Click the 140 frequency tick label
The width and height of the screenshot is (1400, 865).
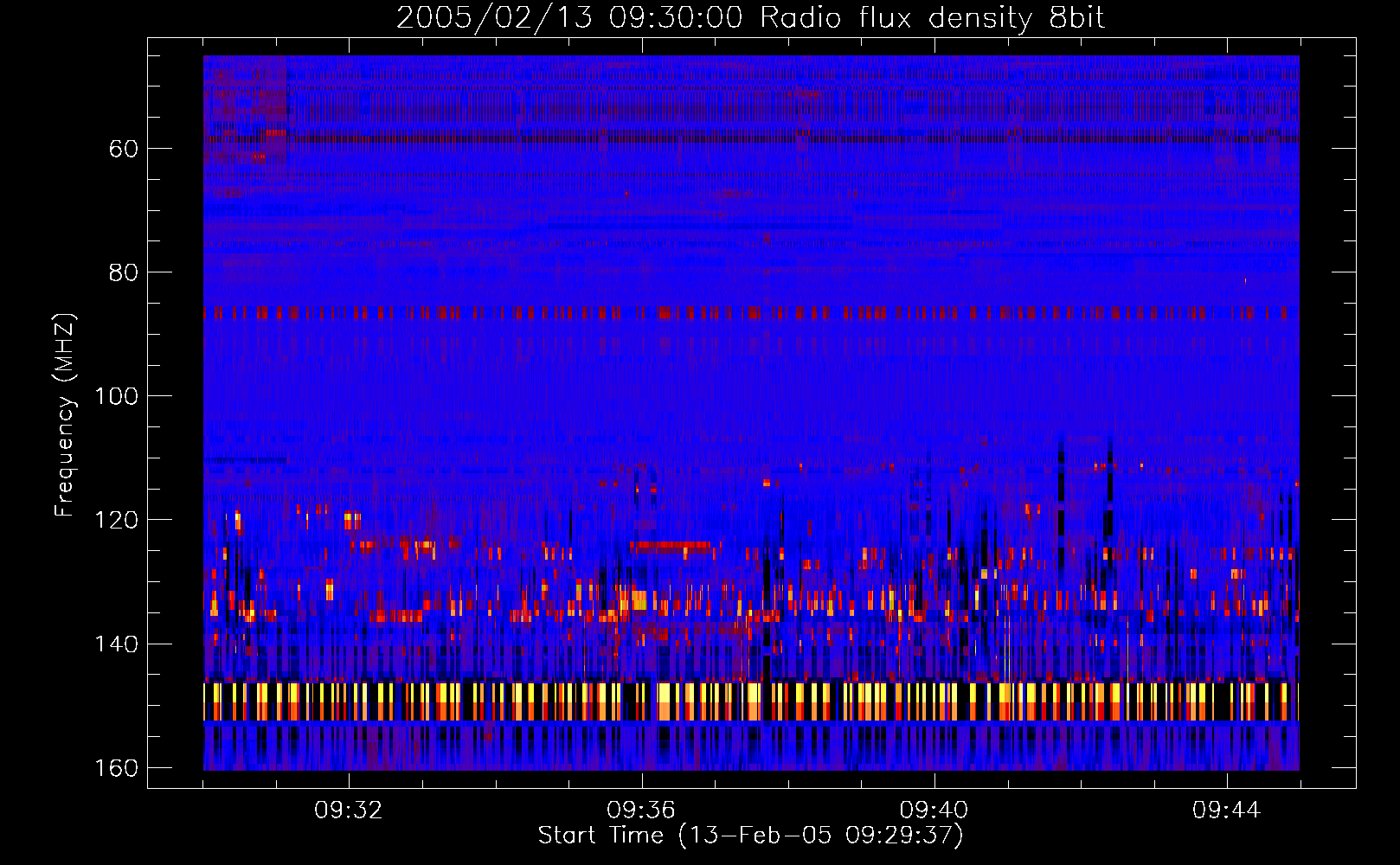[116, 644]
